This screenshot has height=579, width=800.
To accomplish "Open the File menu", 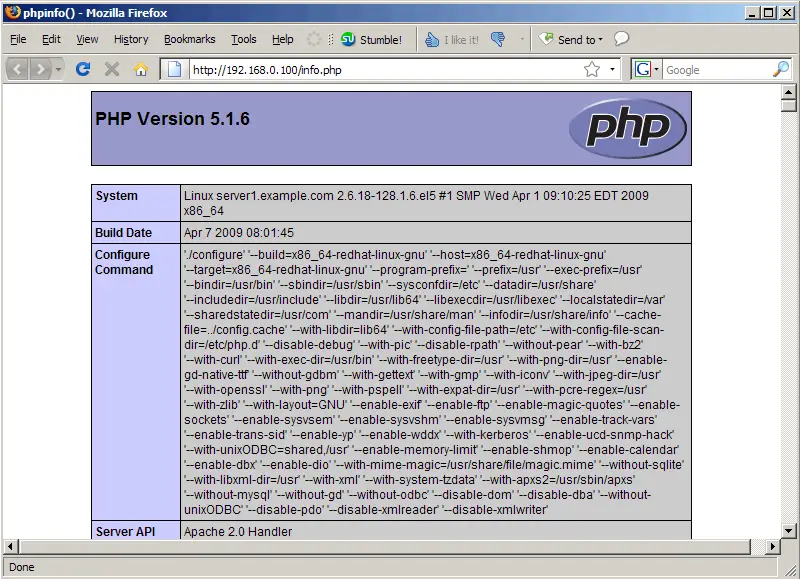I will pos(18,39).
